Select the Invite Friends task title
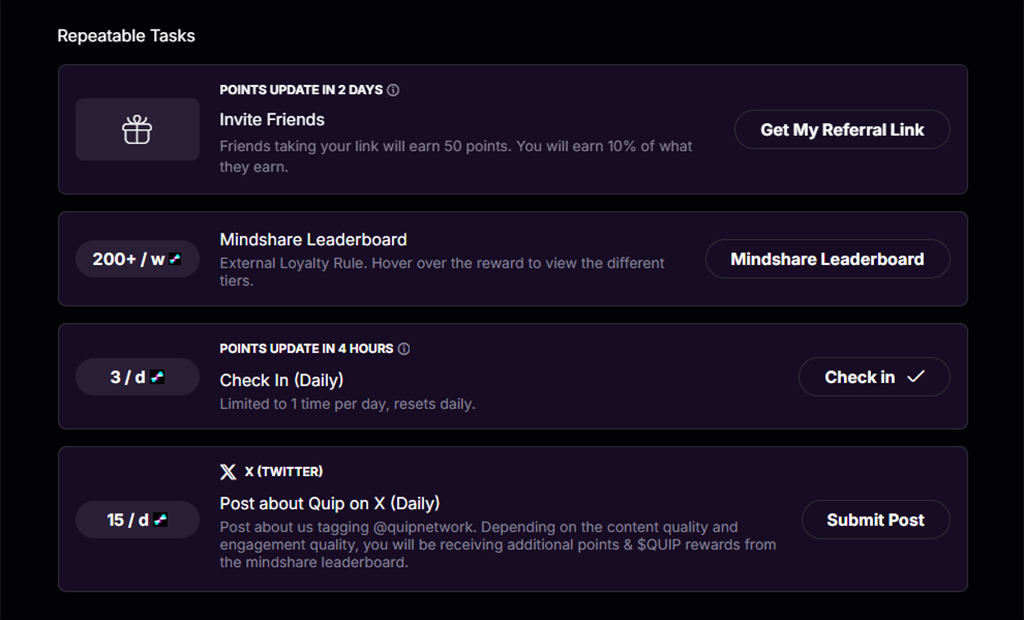 coord(272,119)
